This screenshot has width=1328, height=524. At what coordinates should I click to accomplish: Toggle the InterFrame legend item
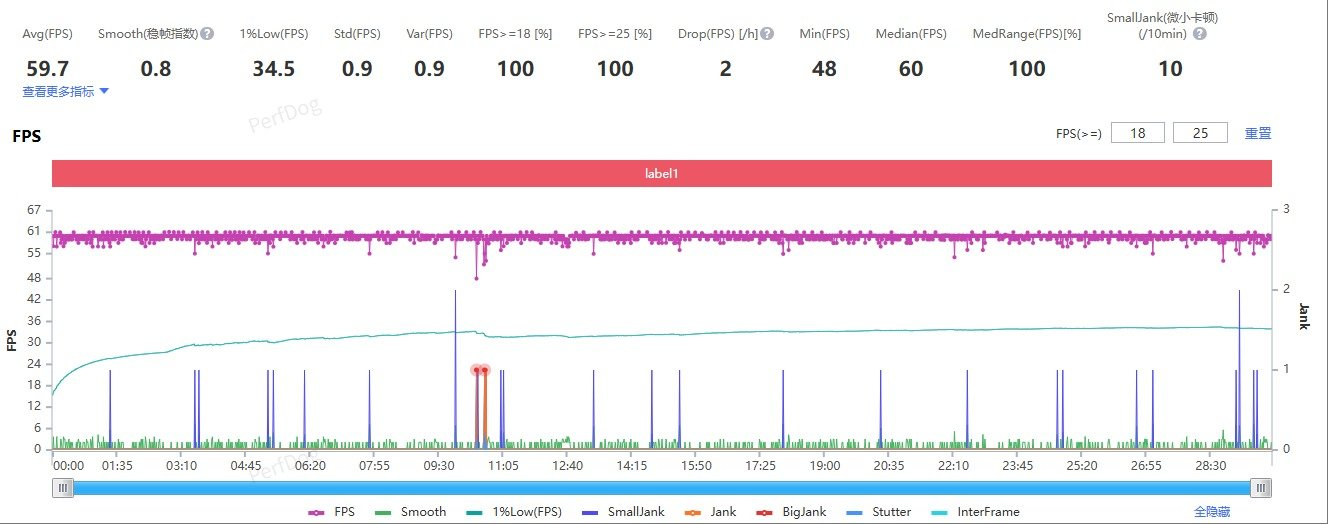[976, 512]
